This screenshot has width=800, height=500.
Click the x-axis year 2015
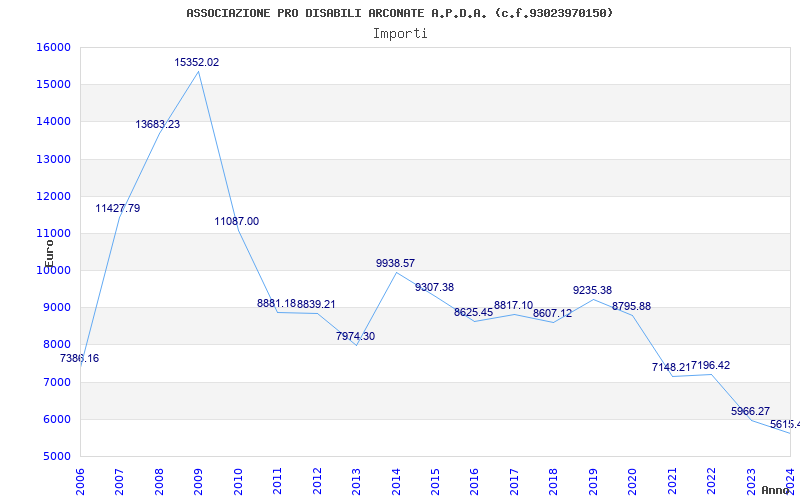coord(435,481)
